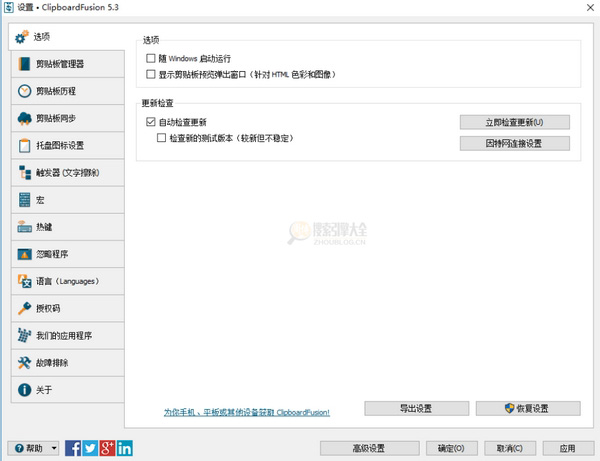Image resolution: width=600 pixels, height=461 pixels.
Task: Open the Twitter social icon
Action: coord(90,448)
